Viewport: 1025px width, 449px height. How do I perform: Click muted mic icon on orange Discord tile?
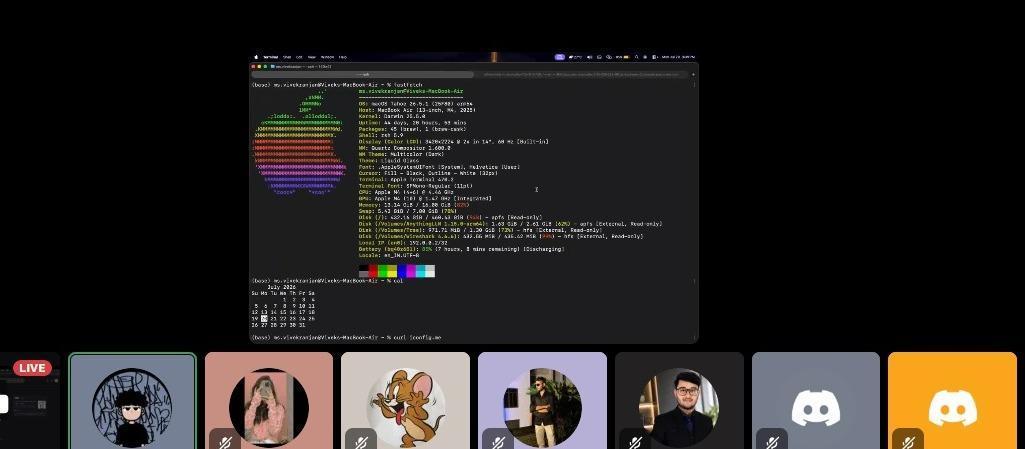pos(908,441)
